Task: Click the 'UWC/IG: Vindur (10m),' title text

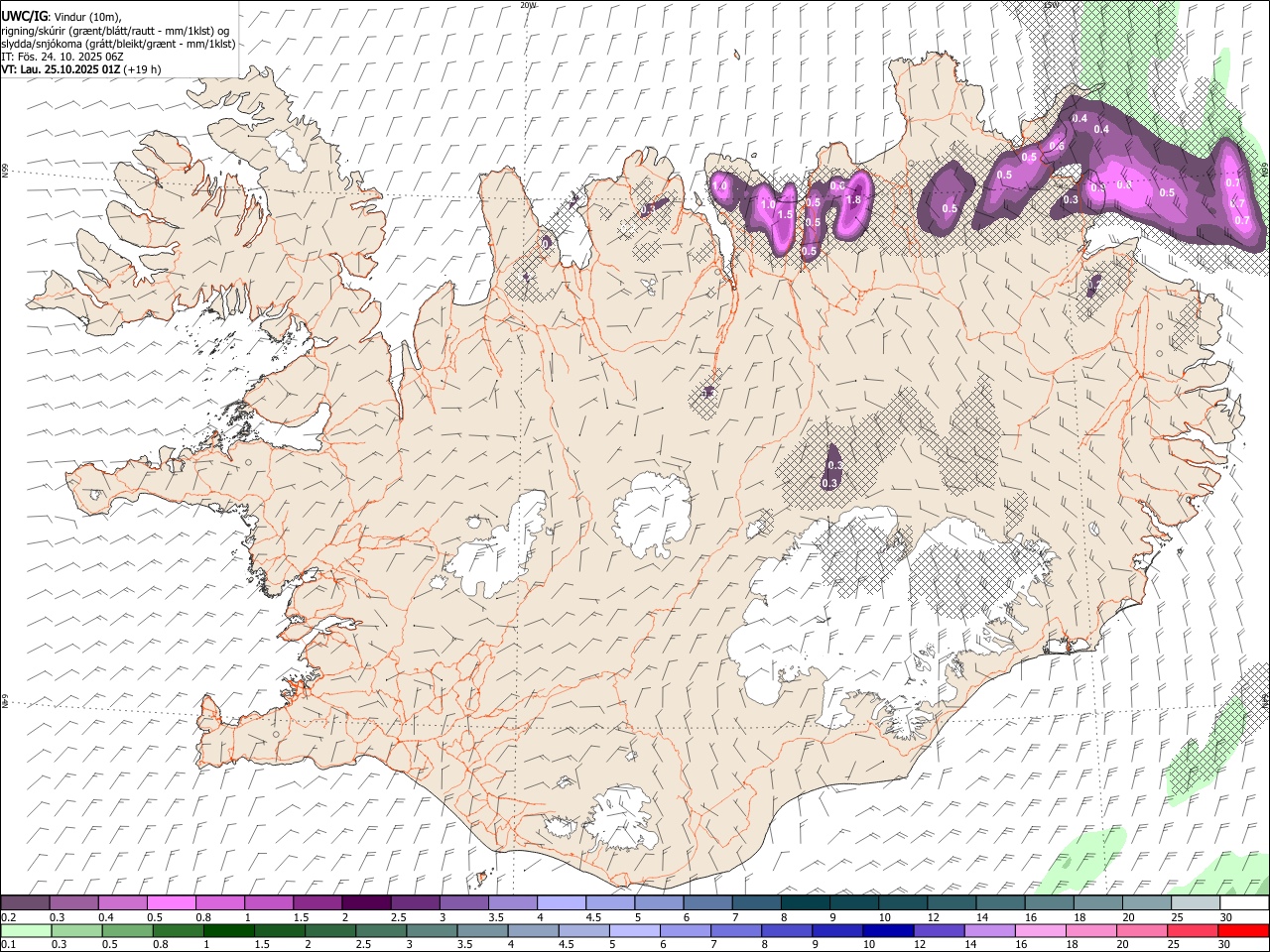Action: point(62,16)
